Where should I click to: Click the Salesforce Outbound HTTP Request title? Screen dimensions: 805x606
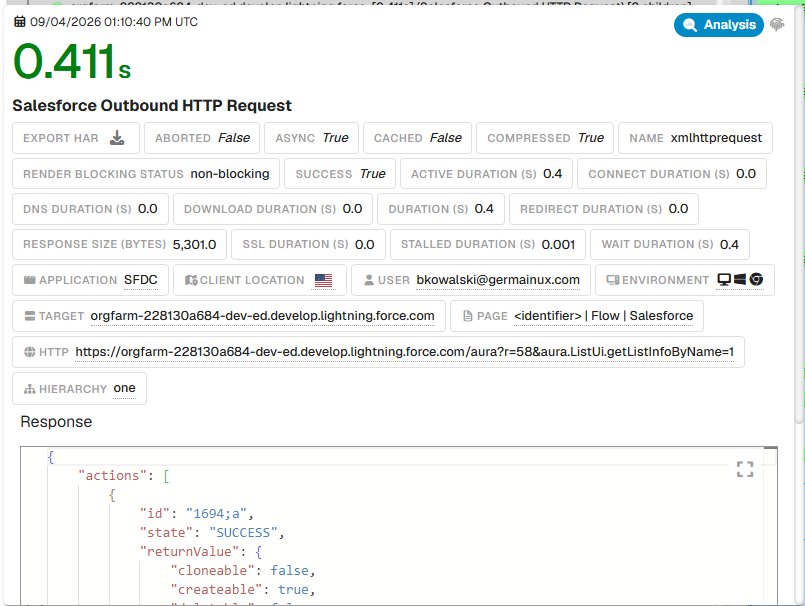(152, 105)
